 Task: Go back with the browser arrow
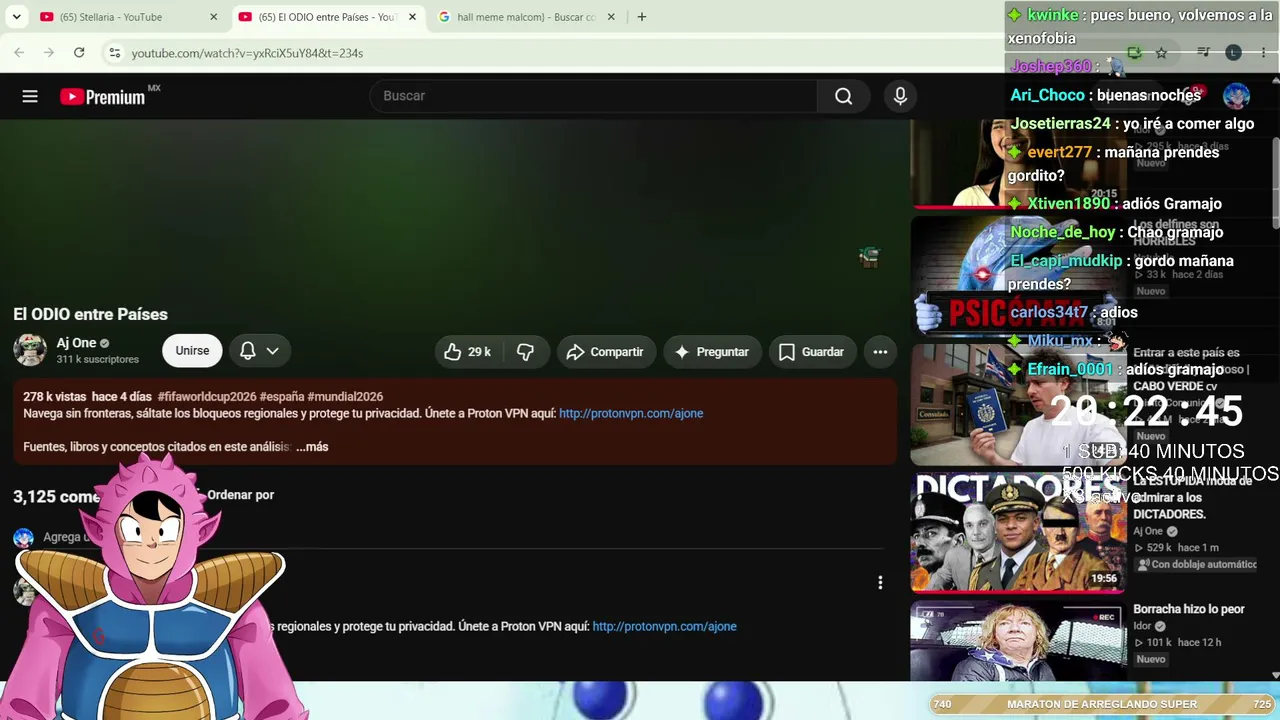tap(19, 53)
